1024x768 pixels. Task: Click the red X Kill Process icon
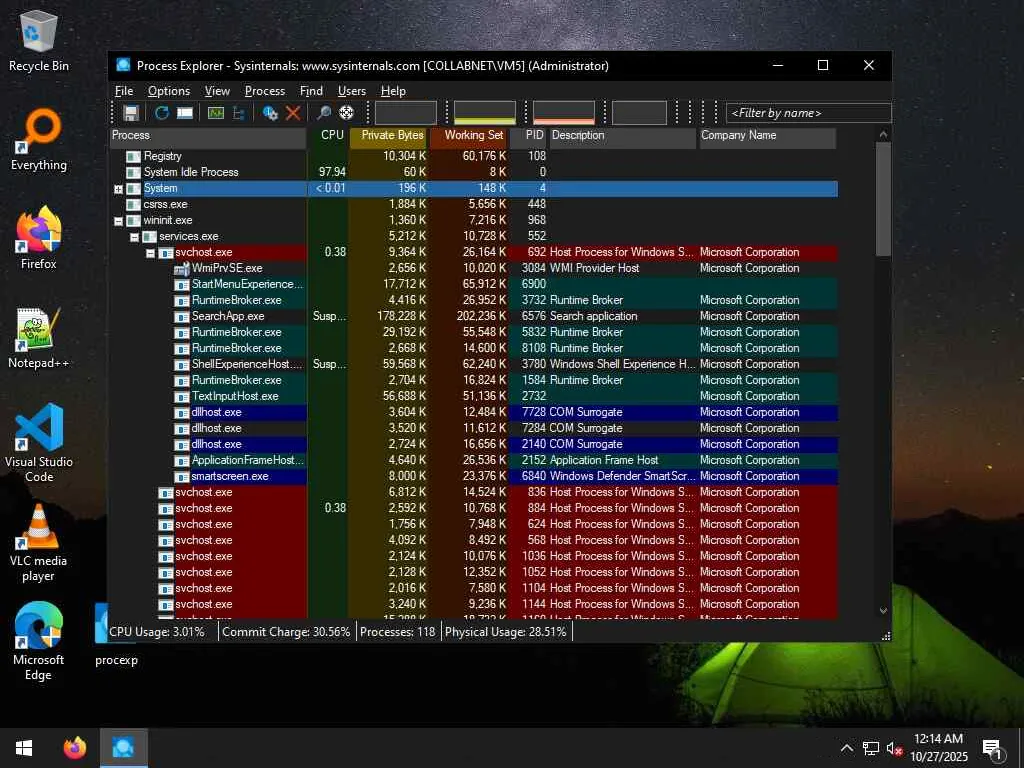[293, 113]
